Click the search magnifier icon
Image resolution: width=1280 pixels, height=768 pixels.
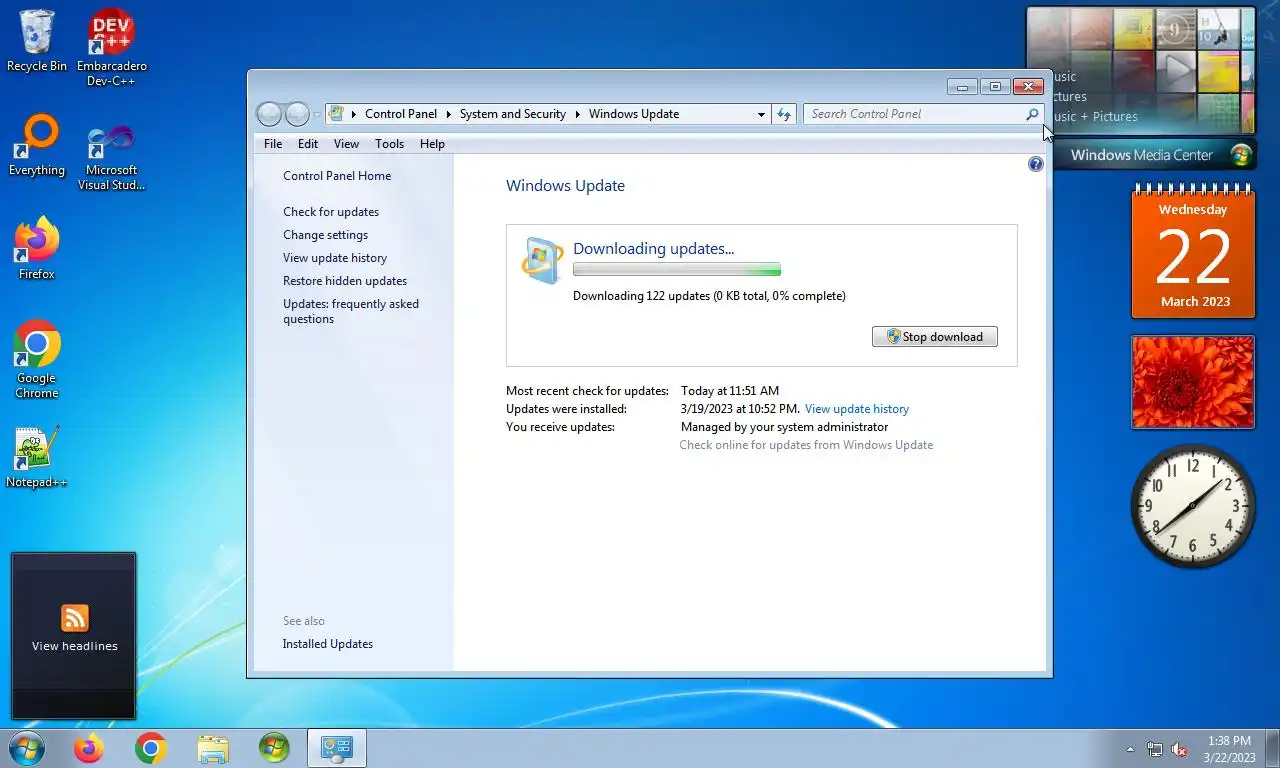click(x=1032, y=114)
